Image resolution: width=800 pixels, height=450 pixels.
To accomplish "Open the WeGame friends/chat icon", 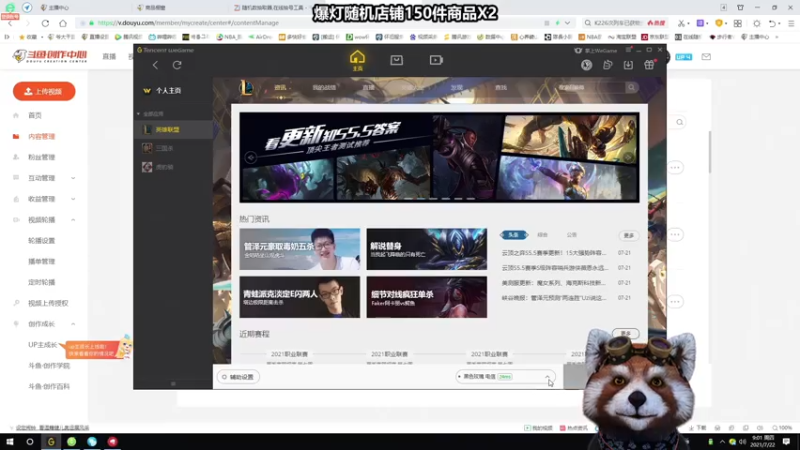I will [607, 65].
